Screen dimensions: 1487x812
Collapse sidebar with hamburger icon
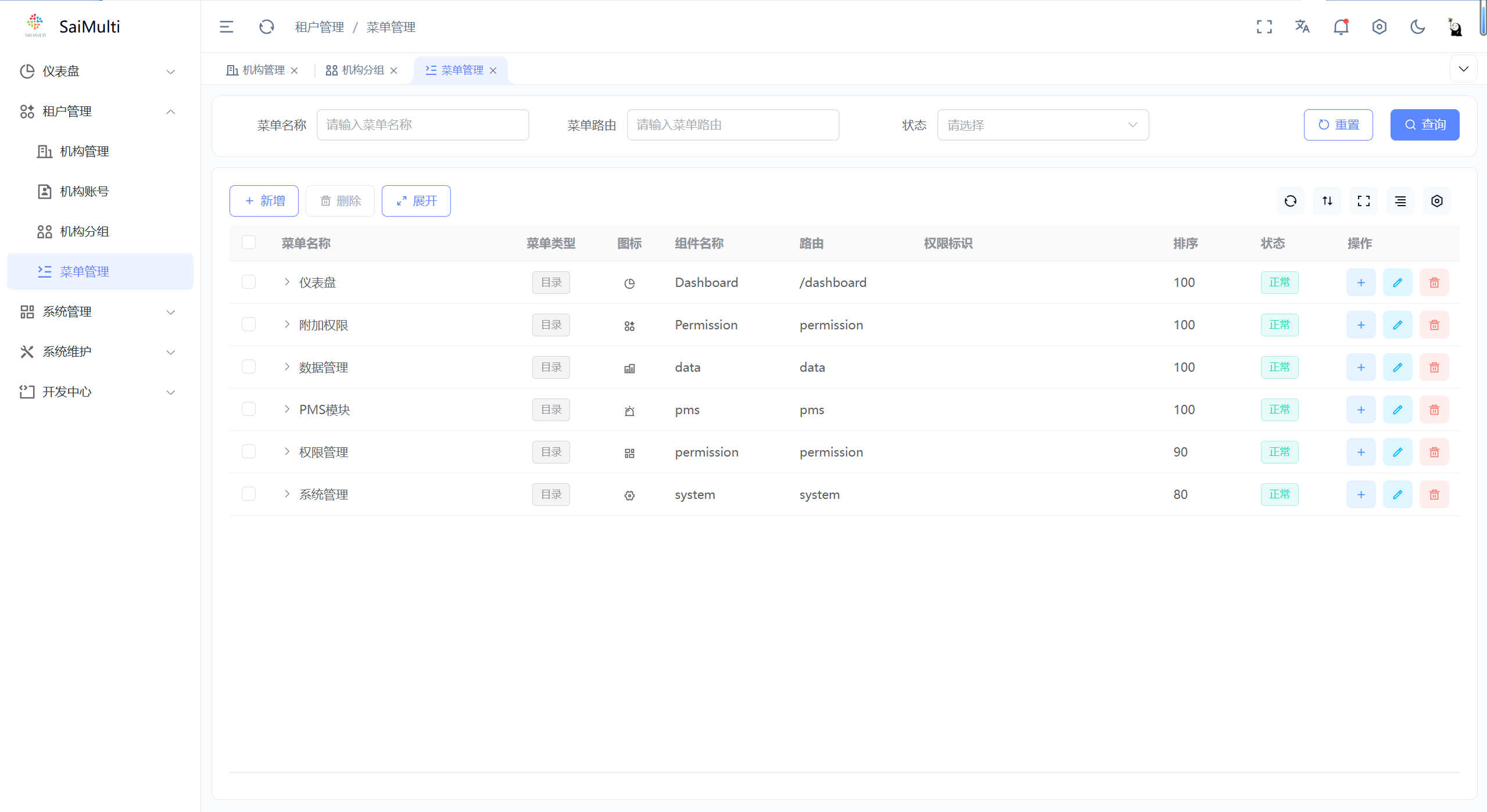pos(227,27)
